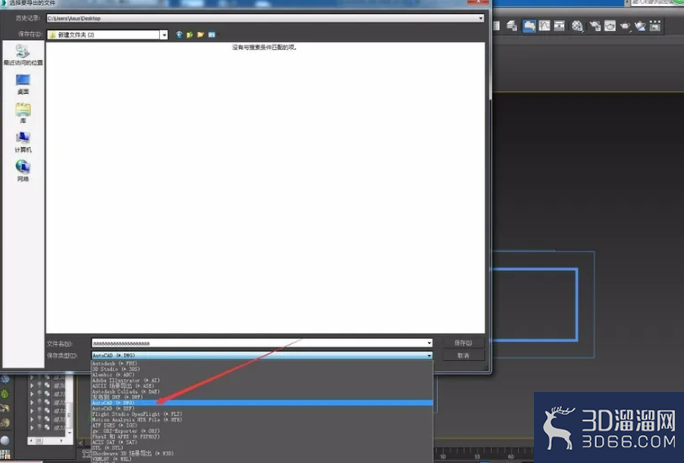Open Render Setup teapot icon in toolbar

tap(595, 26)
